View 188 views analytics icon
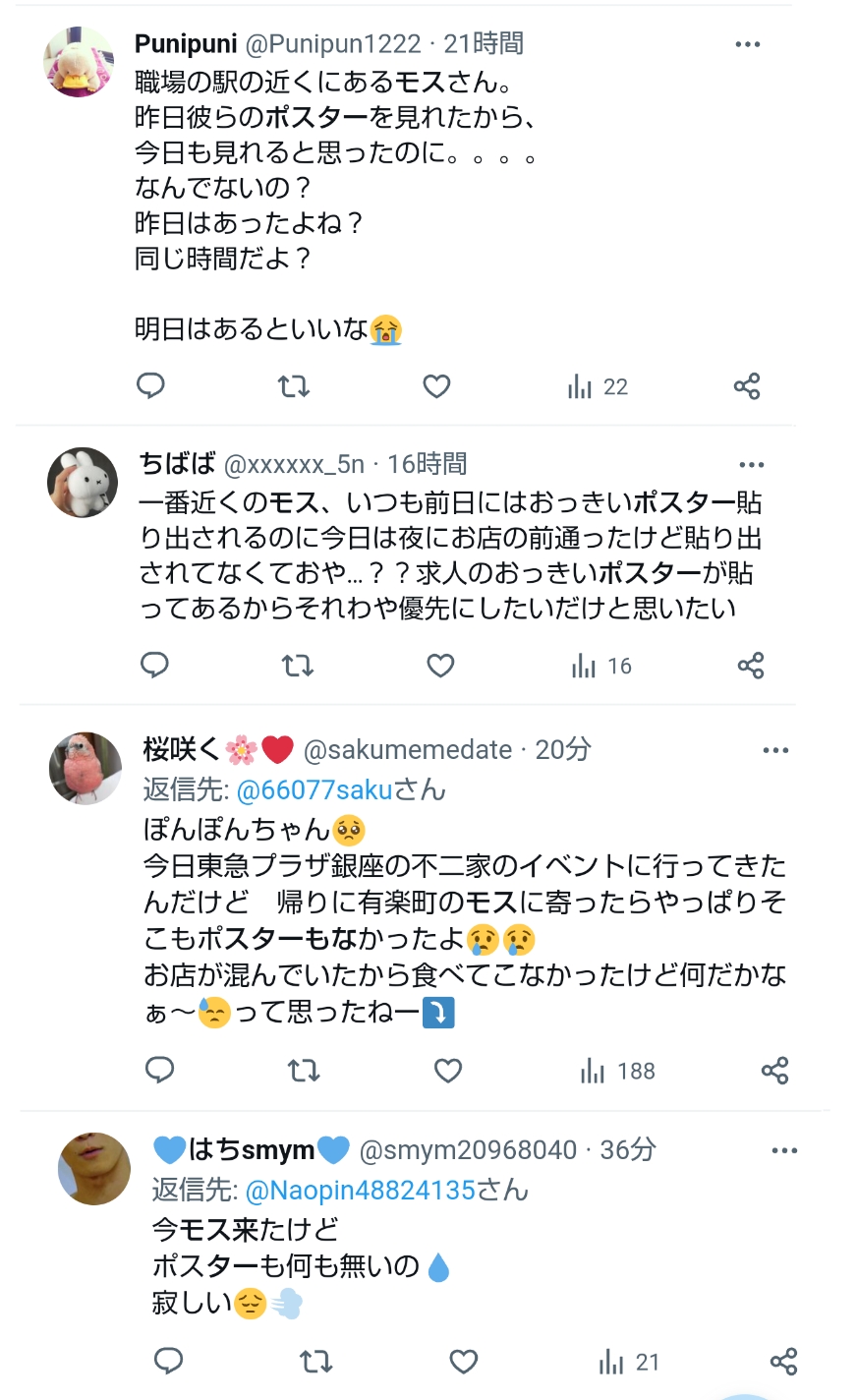Viewport: 857px width, 1400px height. 616,1071
